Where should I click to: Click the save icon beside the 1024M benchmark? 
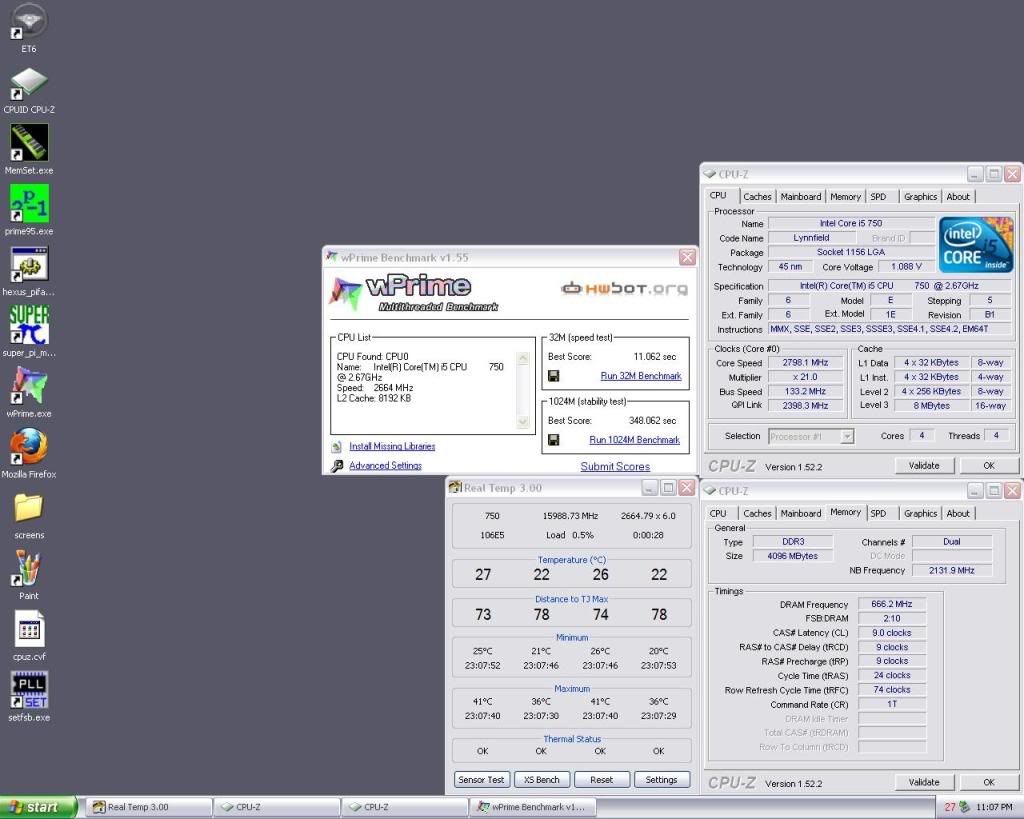[x=553, y=440]
